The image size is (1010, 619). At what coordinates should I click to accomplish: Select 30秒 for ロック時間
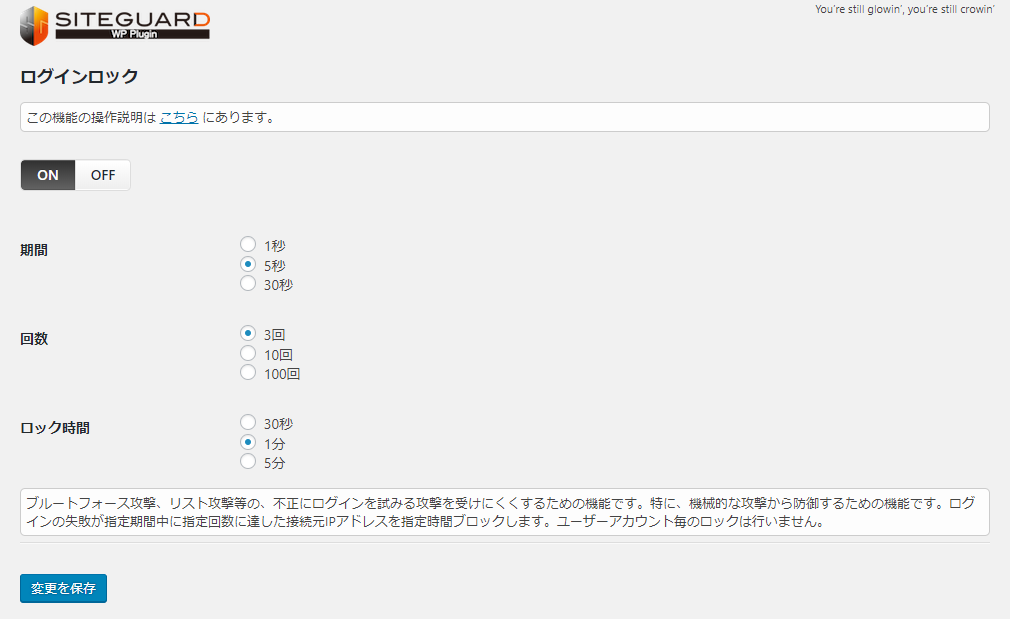pyautogui.click(x=248, y=422)
